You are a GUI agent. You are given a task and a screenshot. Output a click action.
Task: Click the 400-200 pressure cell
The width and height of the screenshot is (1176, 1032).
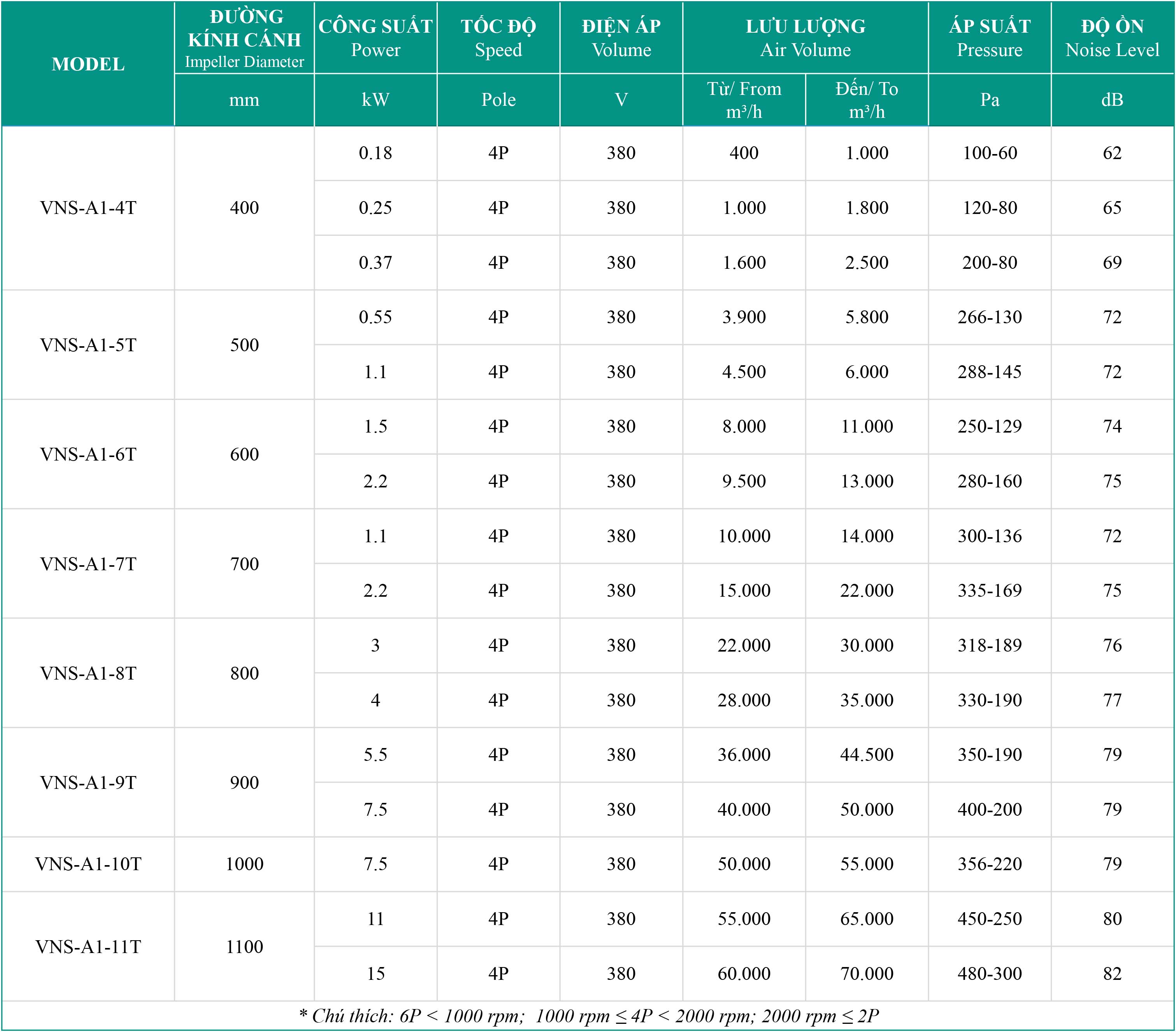[990, 809]
